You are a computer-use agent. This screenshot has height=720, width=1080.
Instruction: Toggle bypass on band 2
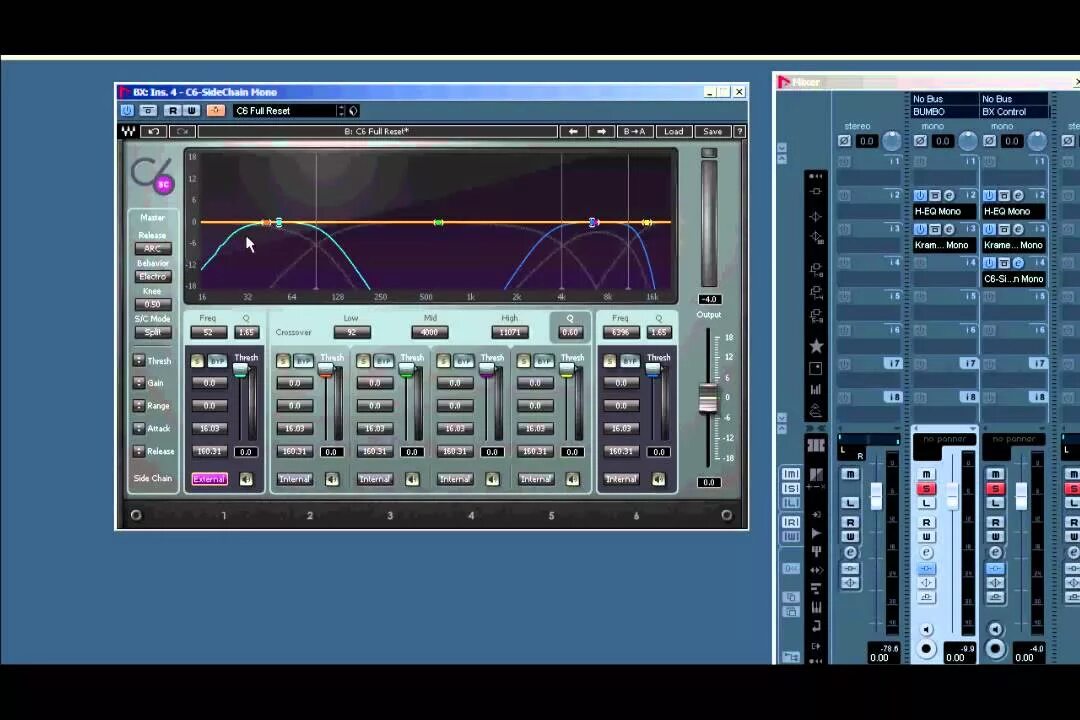[x=304, y=361]
